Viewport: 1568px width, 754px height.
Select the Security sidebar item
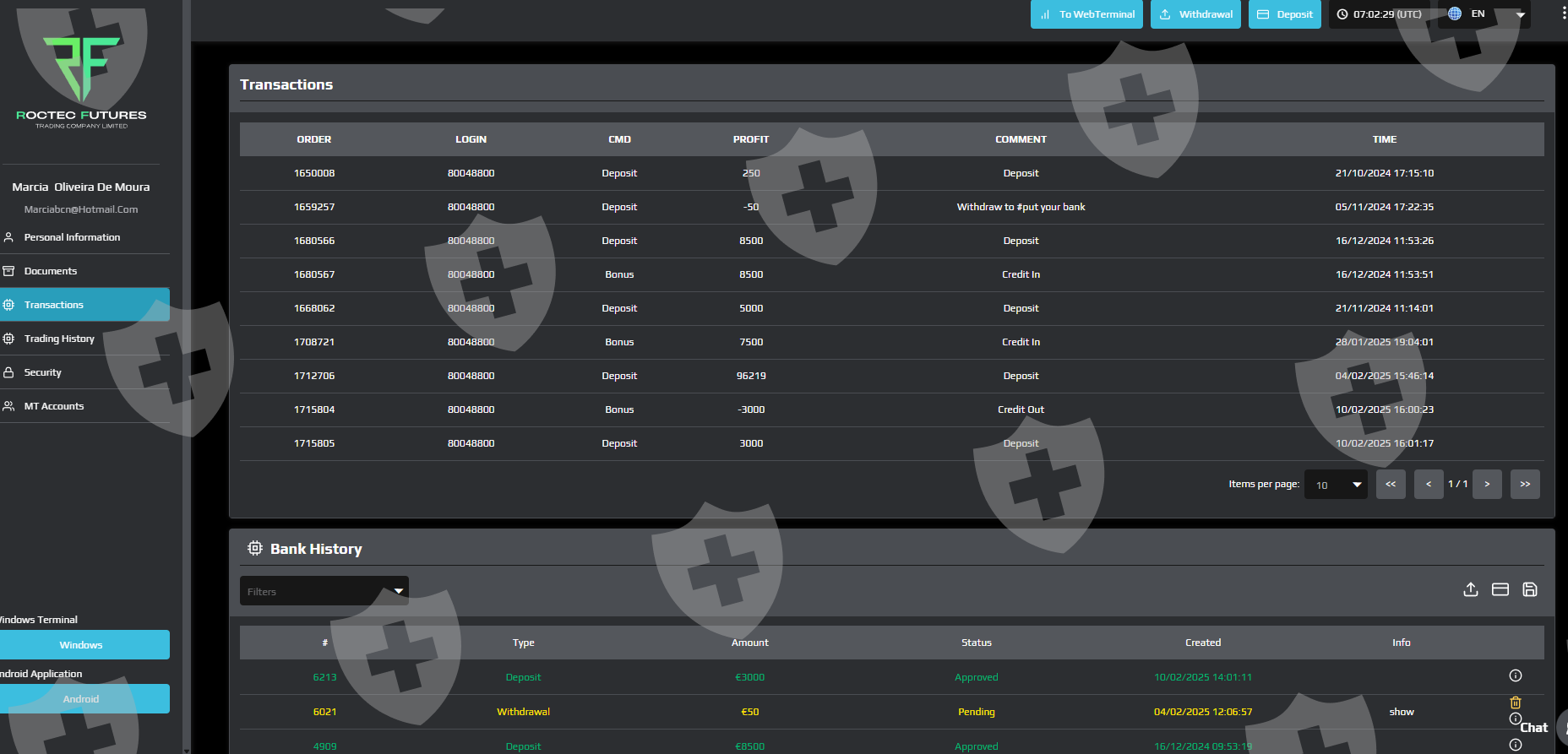43,372
